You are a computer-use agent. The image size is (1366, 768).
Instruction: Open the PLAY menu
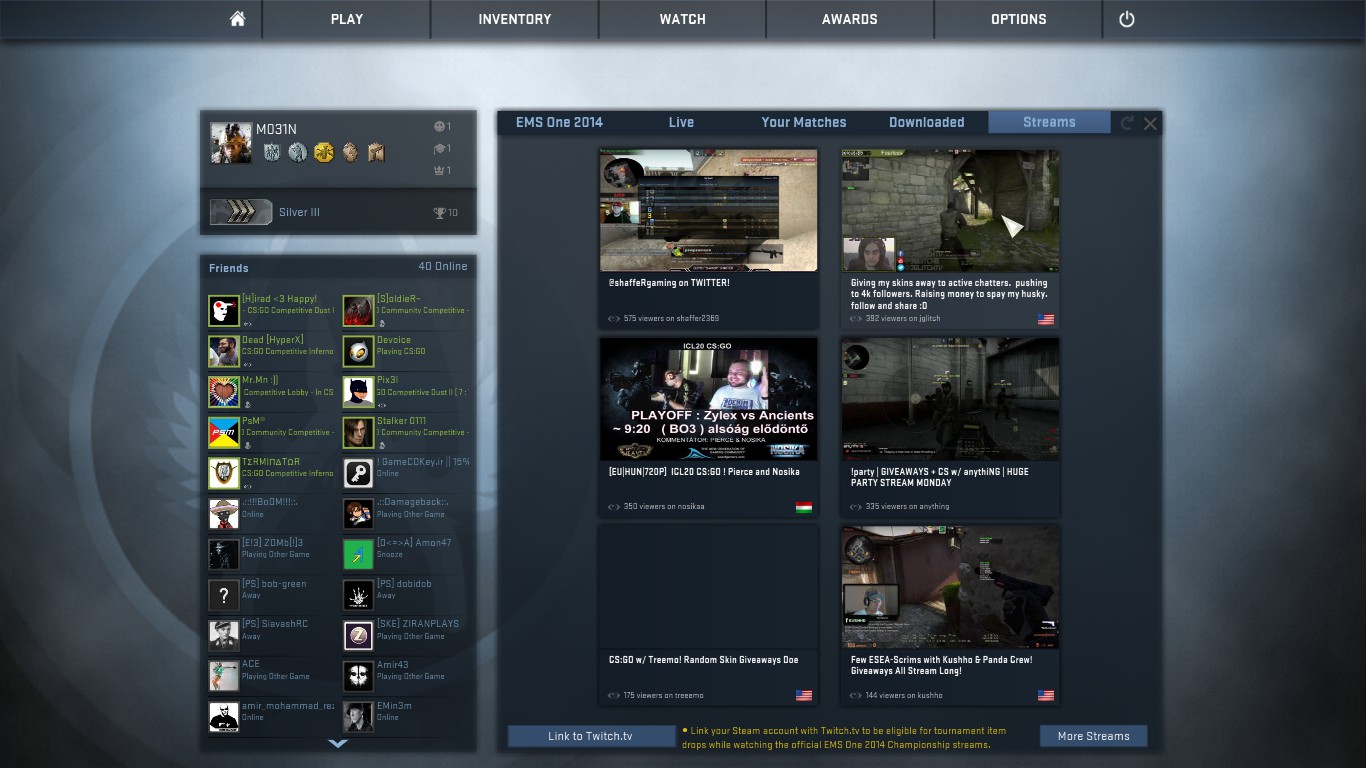point(346,19)
